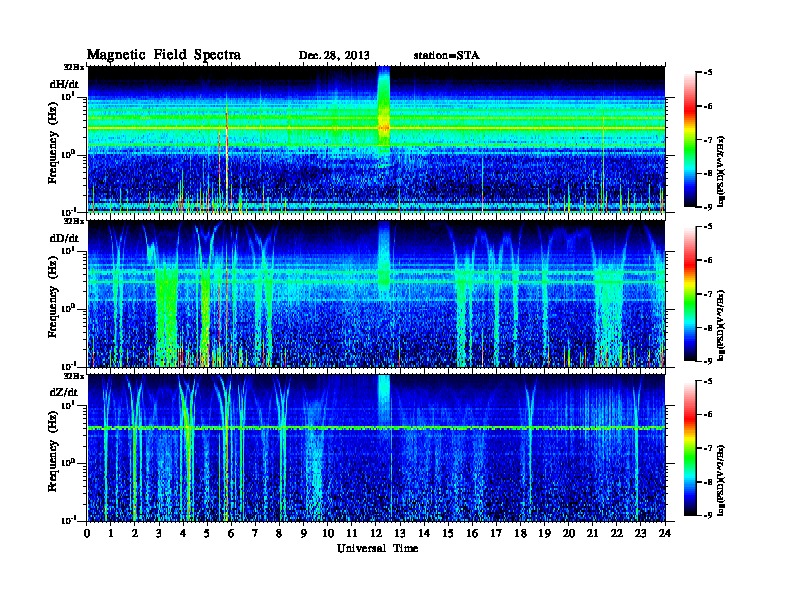Image resolution: width=792 pixels, height=612 pixels.
Task: Click the hour 13 tick label on the time axis
Action: (400, 533)
